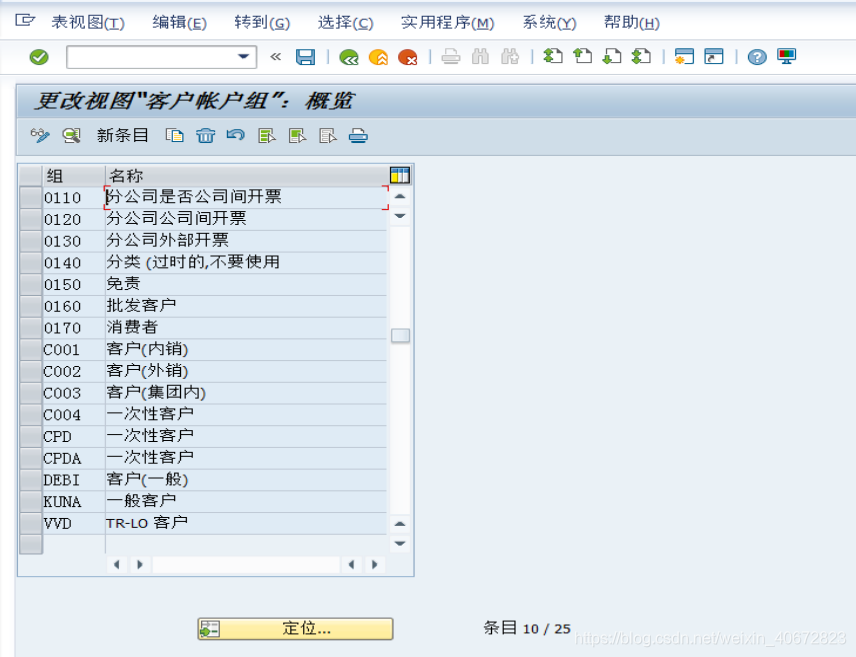Click the Select Block icon

tap(298, 135)
